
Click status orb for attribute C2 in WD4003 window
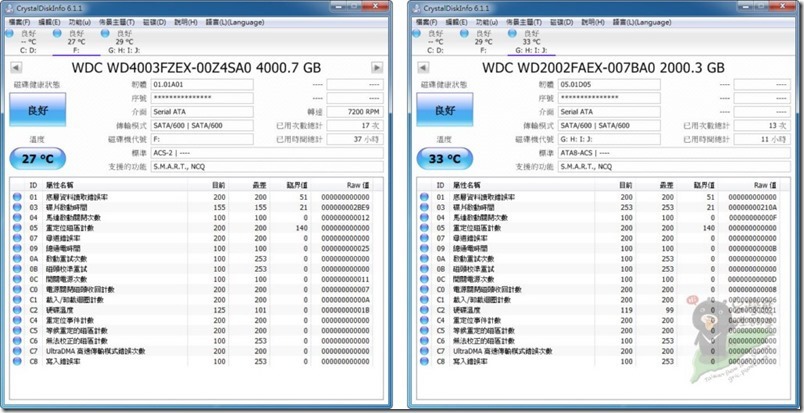pos(17,310)
